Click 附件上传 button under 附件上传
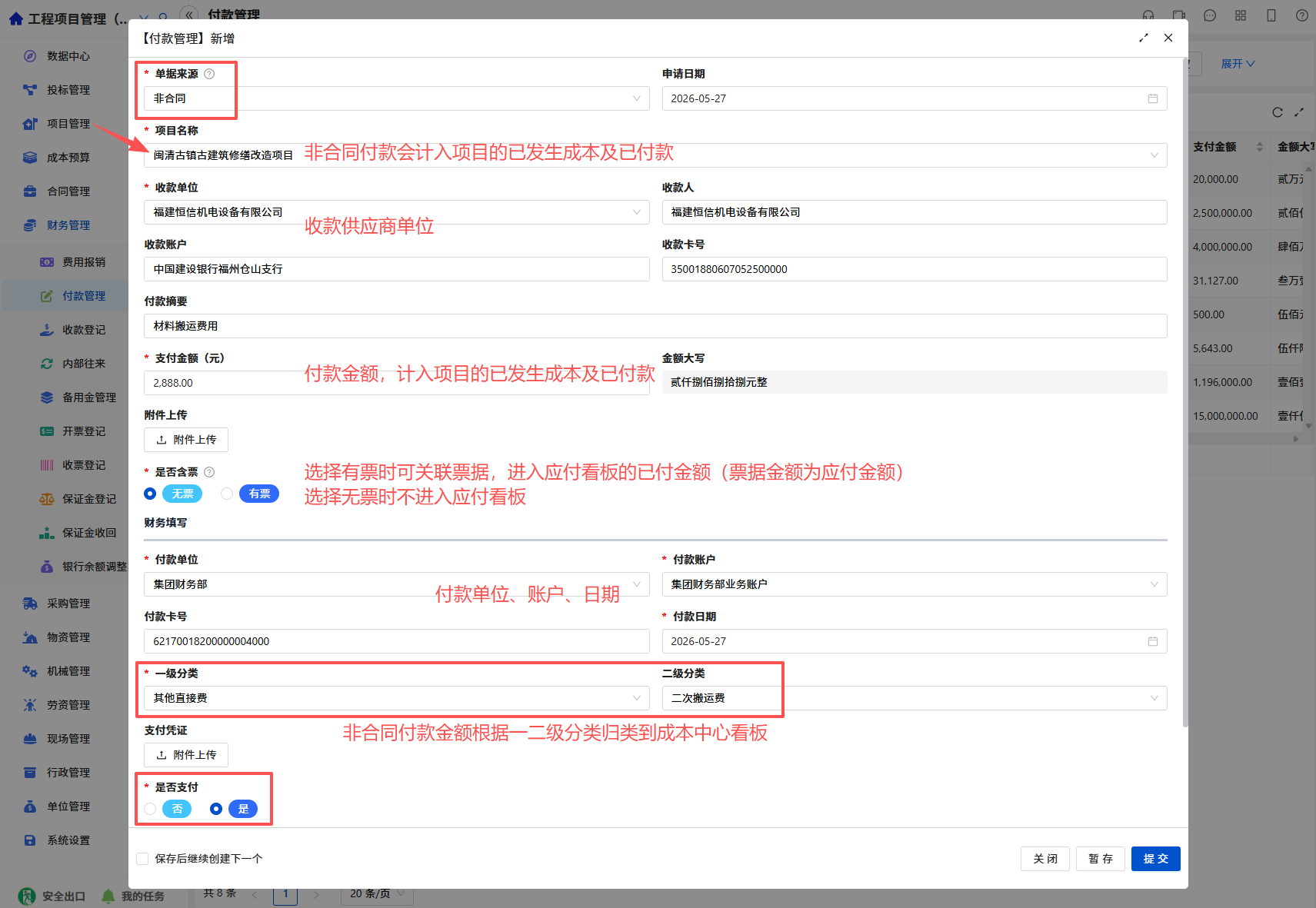The image size is (1316, 908). 186,440
